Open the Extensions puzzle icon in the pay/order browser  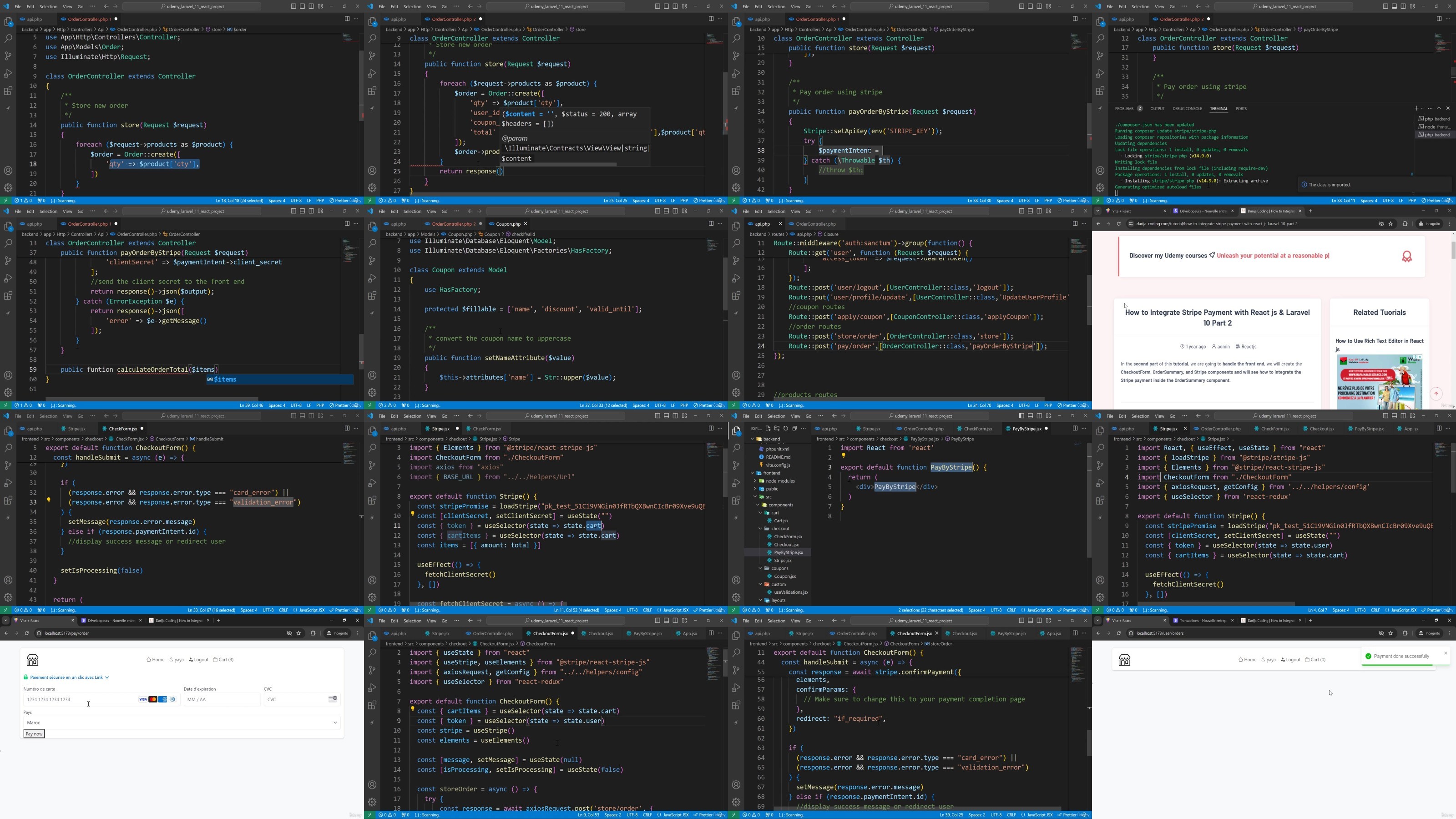point(313,633)
